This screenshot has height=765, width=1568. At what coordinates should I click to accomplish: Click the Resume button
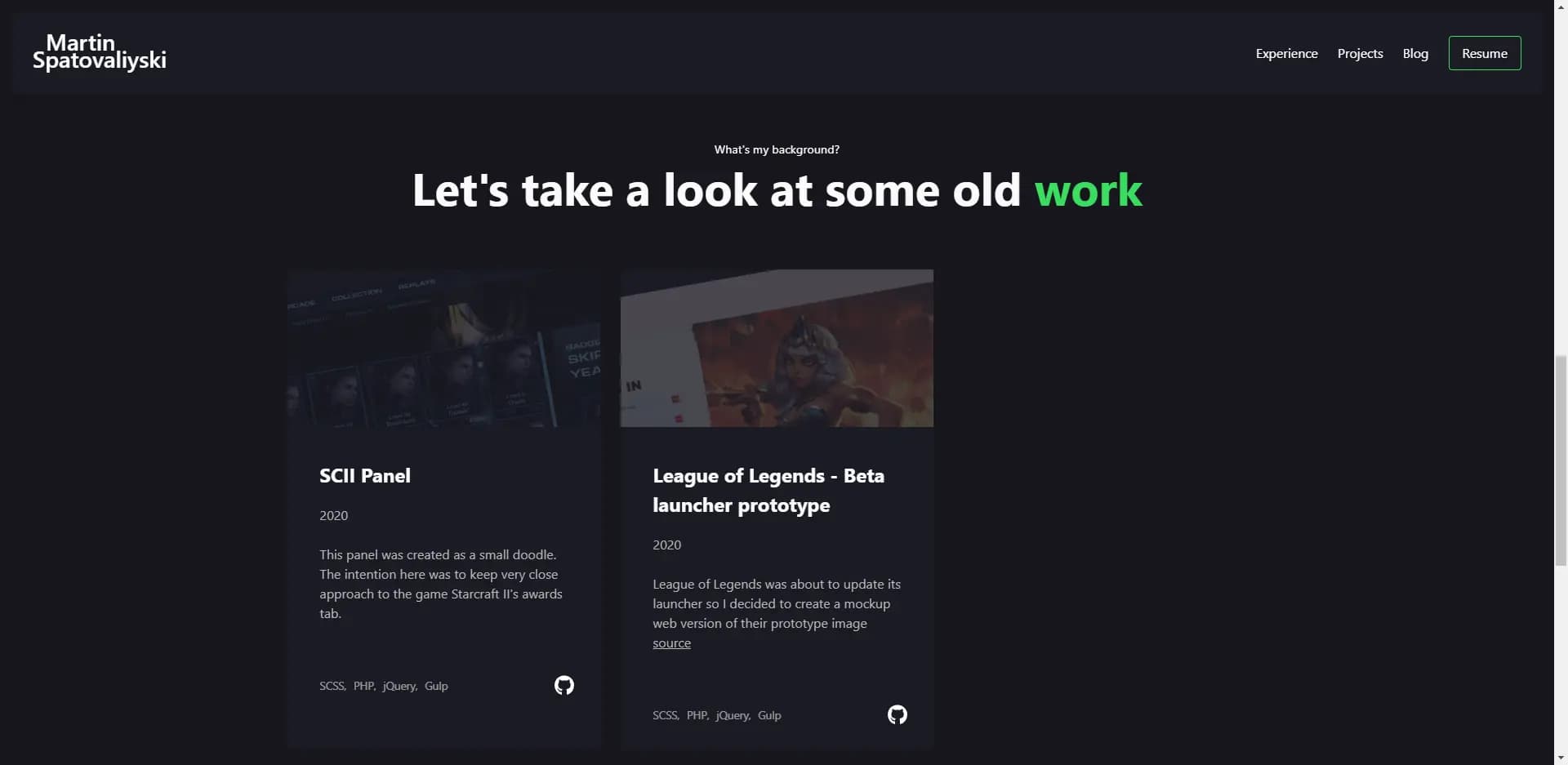1485,53
